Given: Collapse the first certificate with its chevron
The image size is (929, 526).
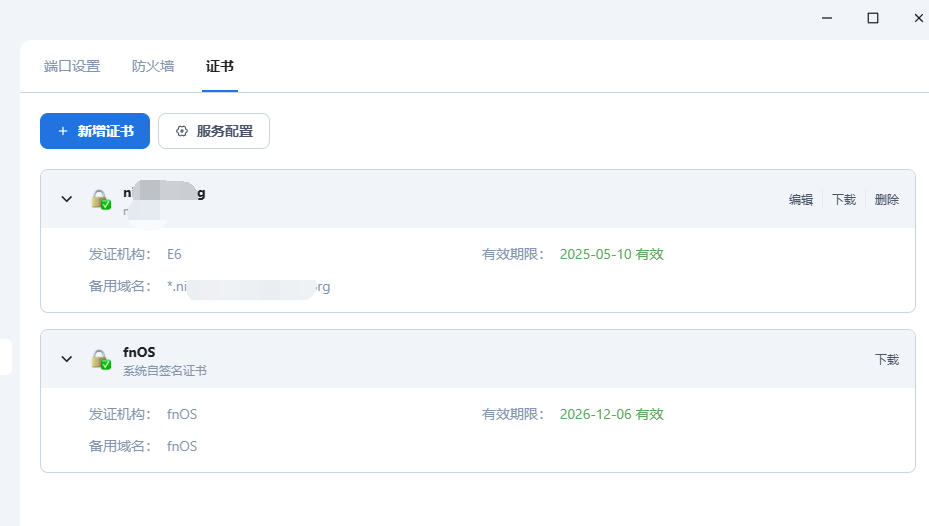Looking at the screenshot, I should click(67, 199).
